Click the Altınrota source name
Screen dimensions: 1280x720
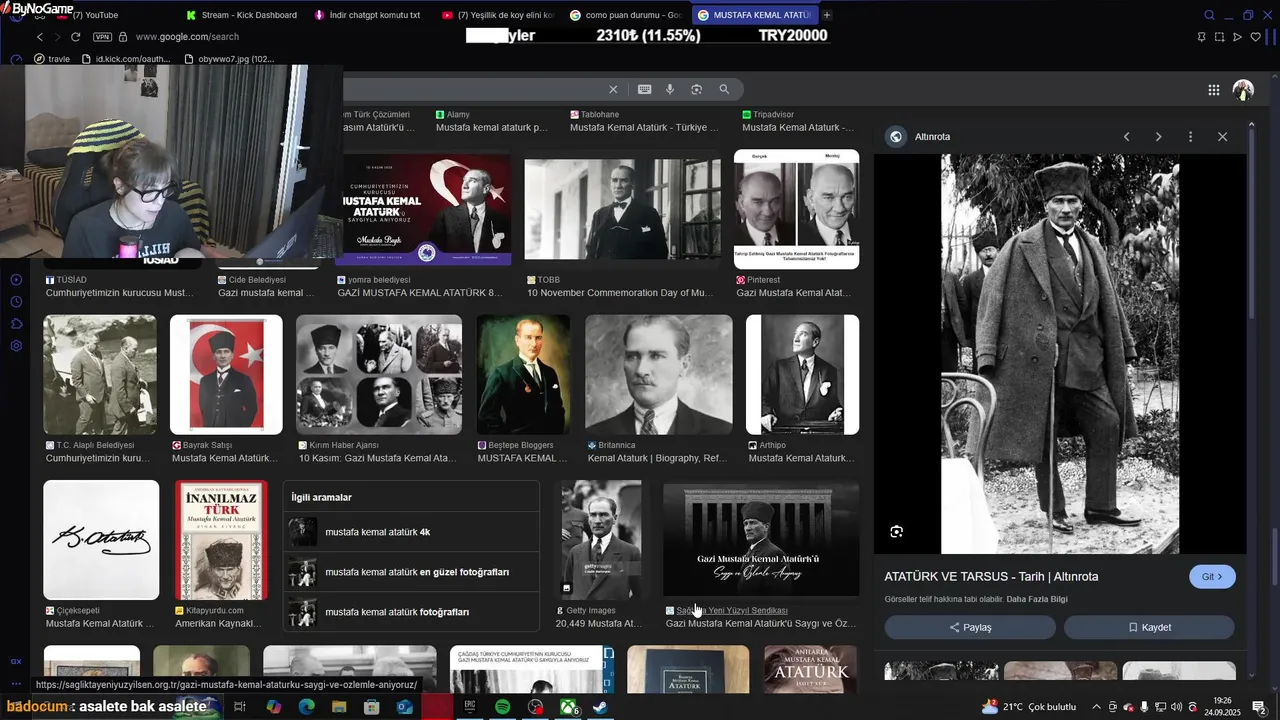932,137
